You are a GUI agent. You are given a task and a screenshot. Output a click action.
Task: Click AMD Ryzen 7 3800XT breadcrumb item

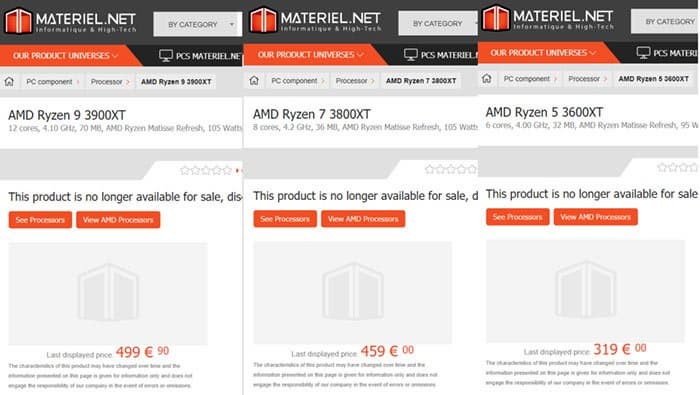(x=421, y=81)
